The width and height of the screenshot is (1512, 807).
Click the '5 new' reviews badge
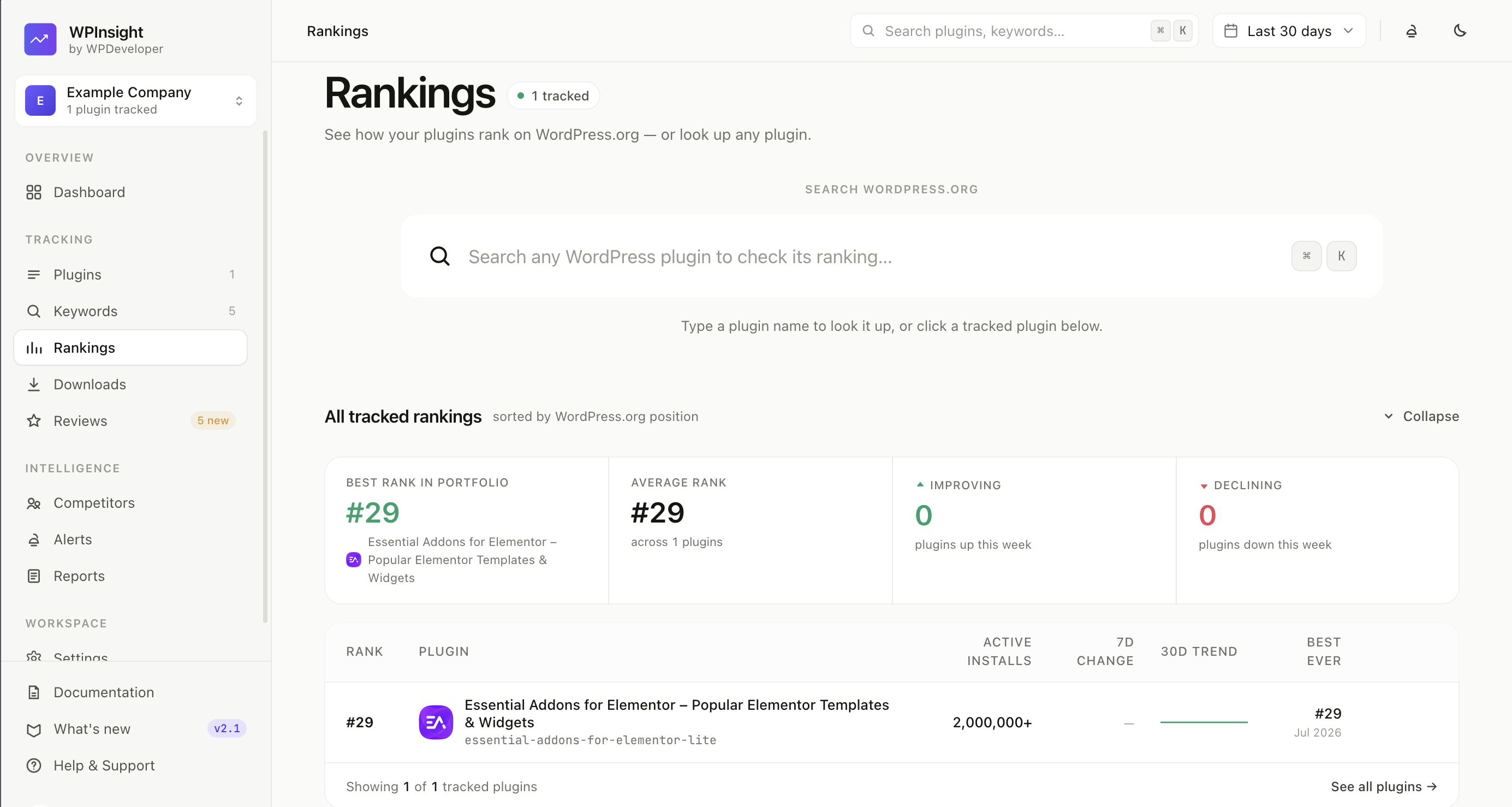pos(212,420)
